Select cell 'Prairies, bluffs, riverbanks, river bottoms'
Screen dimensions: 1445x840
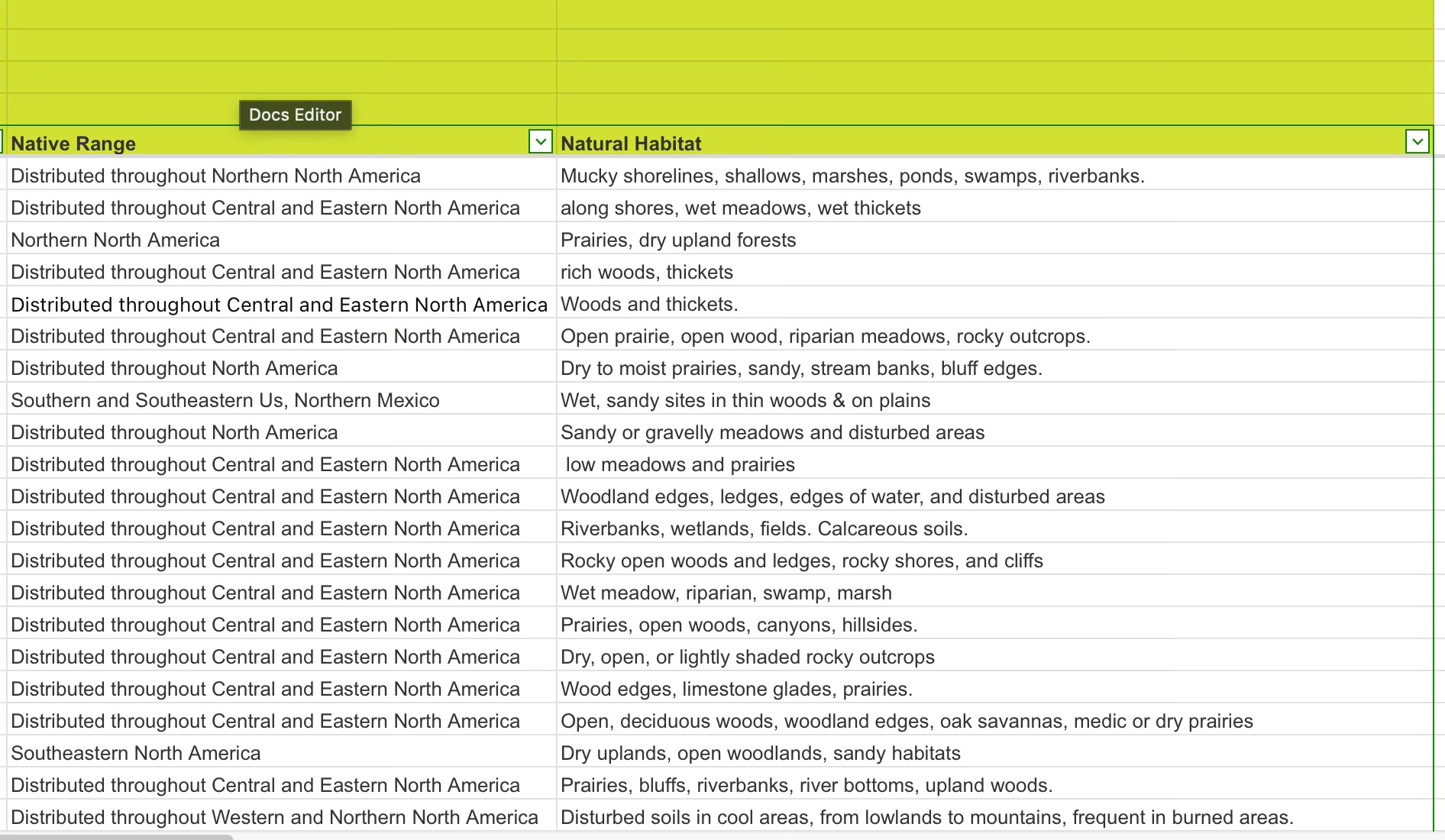[x=994, y=785]
